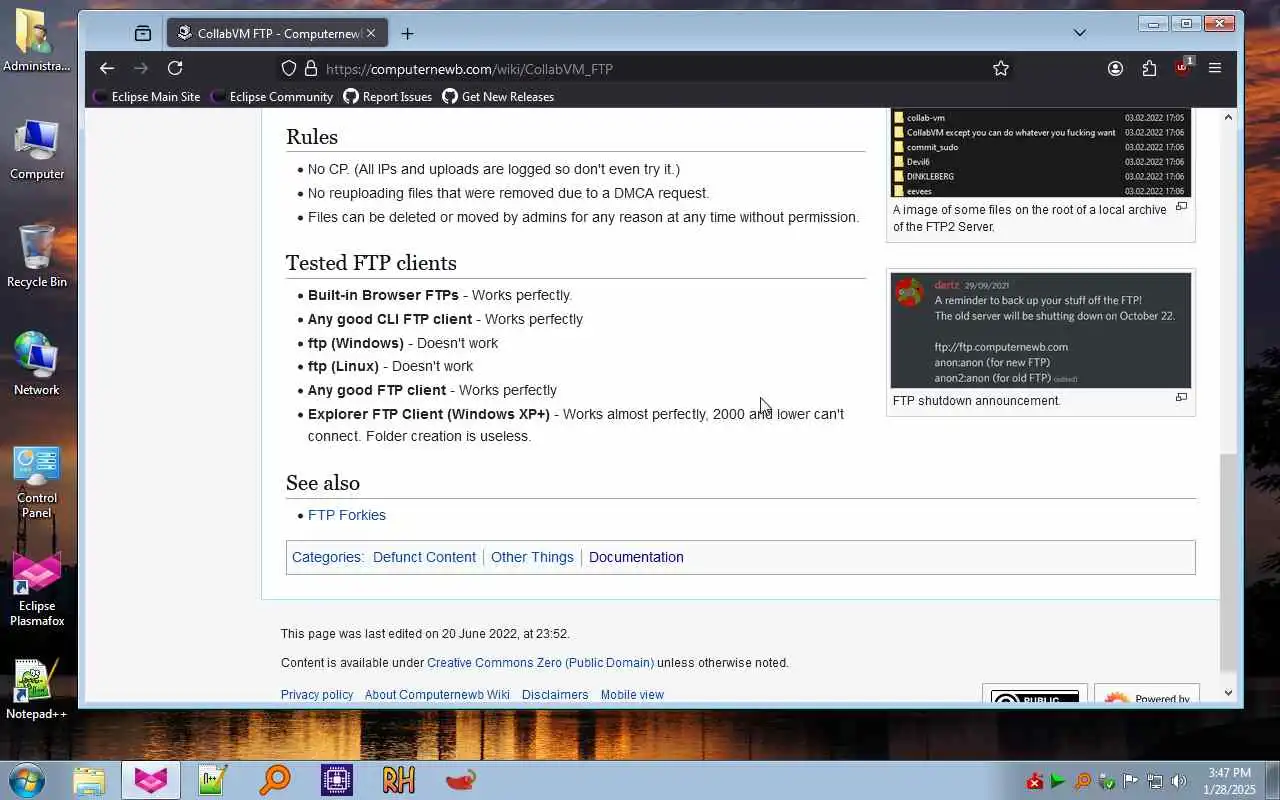Image resolution: width=1280 pixels, height=800 pixels.
Task: Click the Tested FTP clients heading
Action: tap(371, 263)
